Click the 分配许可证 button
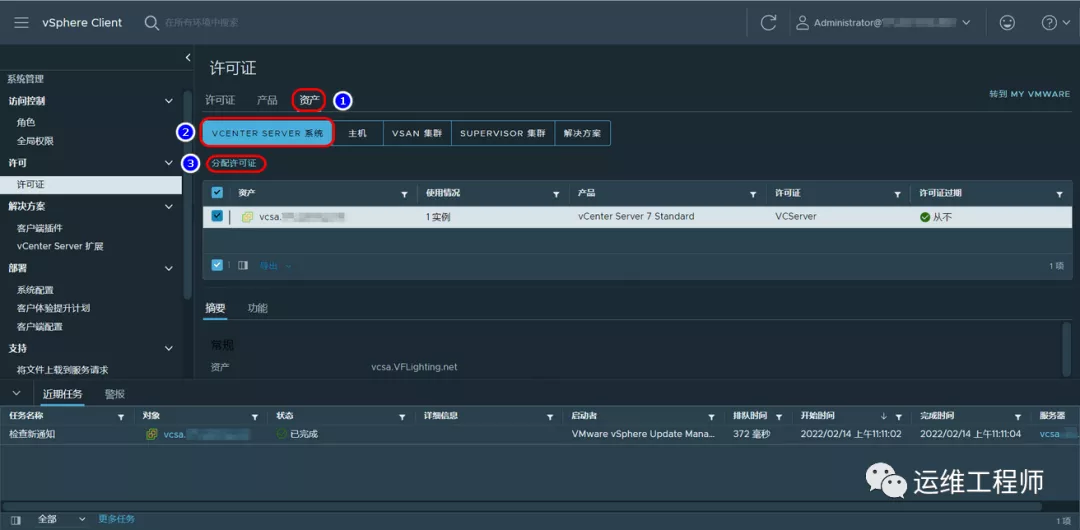This screenshot has height=530, width=1080. point(235,163)
